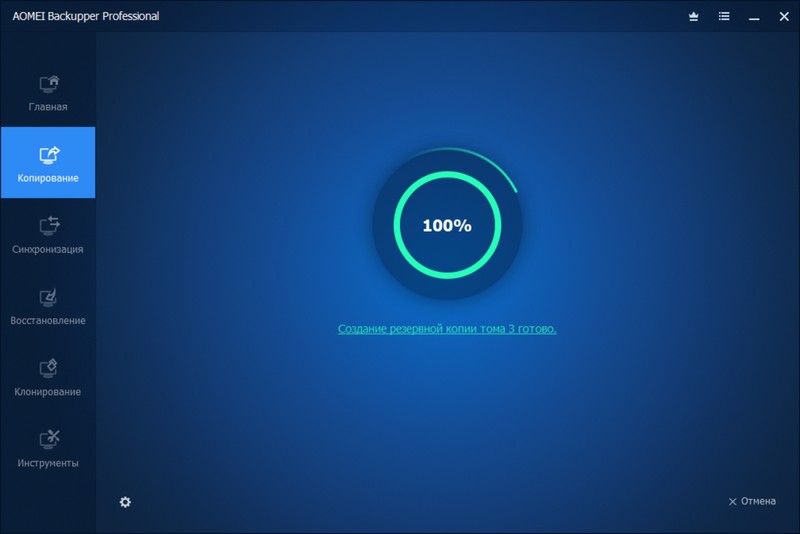Image resolution: width=800 pixels, height=534 pixels.
Task: Go to the Восстановление label
Action: (x=48, y=321)
